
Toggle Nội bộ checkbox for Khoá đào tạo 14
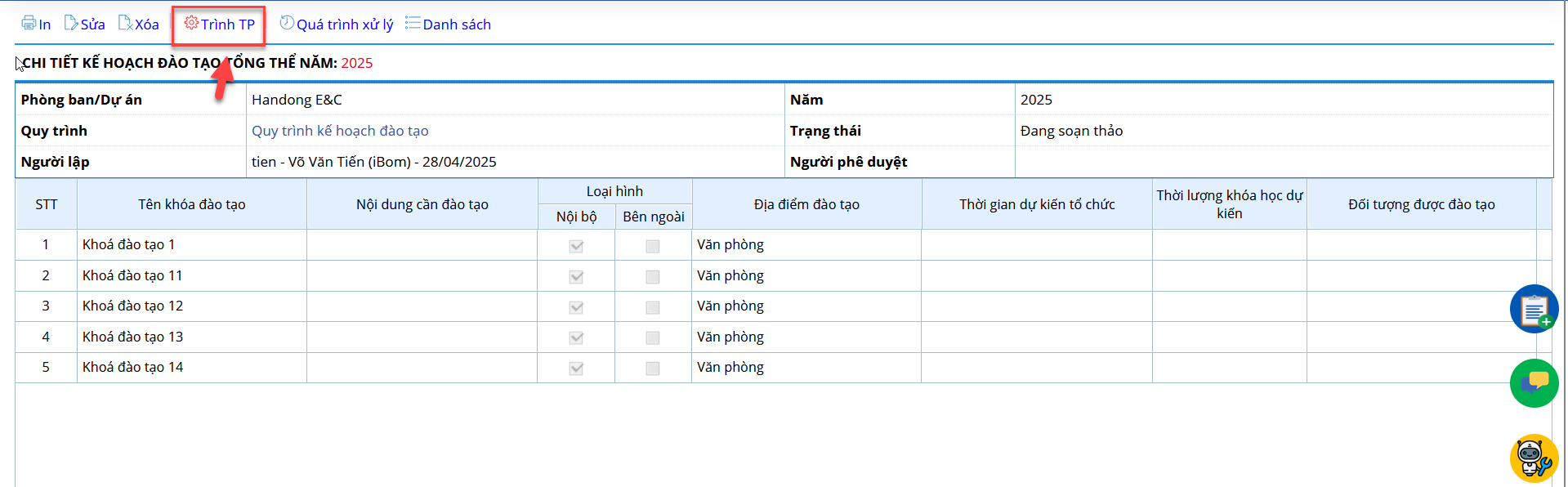[x=576, y=369]
